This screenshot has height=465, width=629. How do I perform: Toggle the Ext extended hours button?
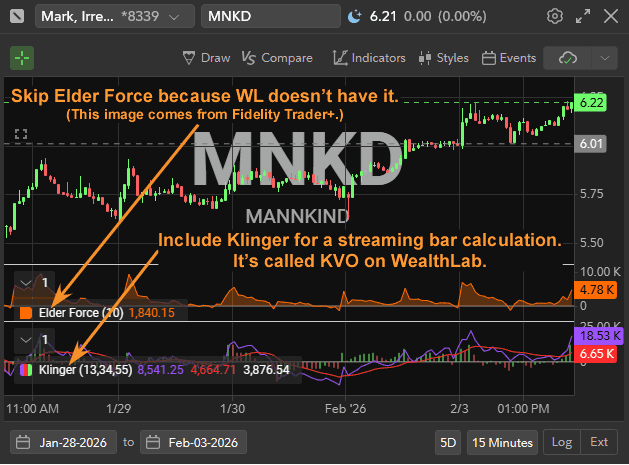point(599,442)
